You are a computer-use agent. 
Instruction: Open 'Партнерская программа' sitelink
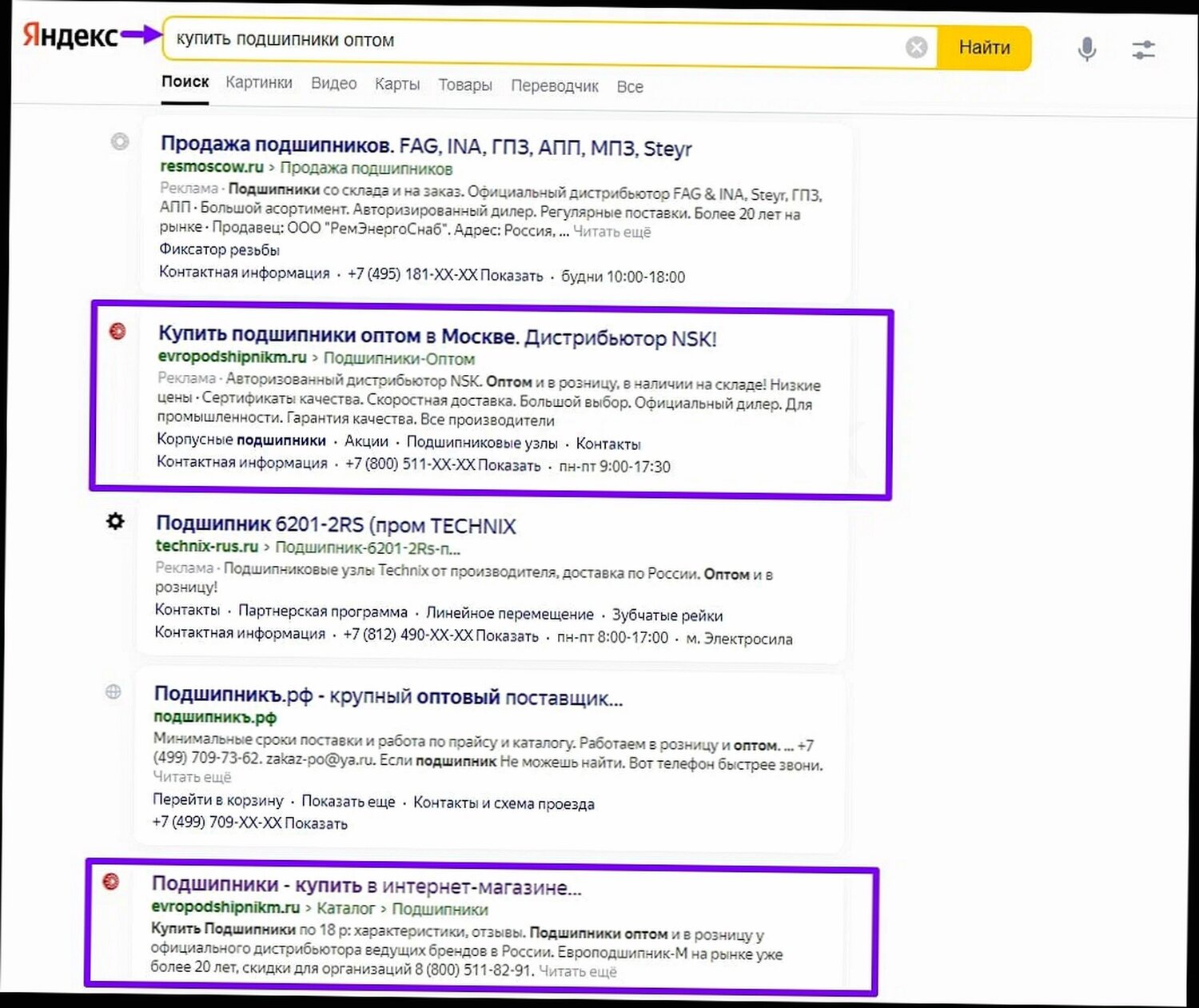tap(323, 612)
